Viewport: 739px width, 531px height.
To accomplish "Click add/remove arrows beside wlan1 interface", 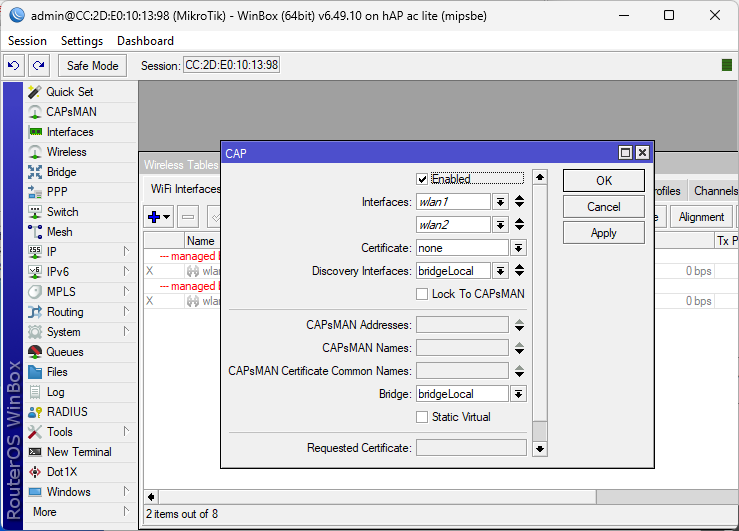I will (x=519, y=202).
